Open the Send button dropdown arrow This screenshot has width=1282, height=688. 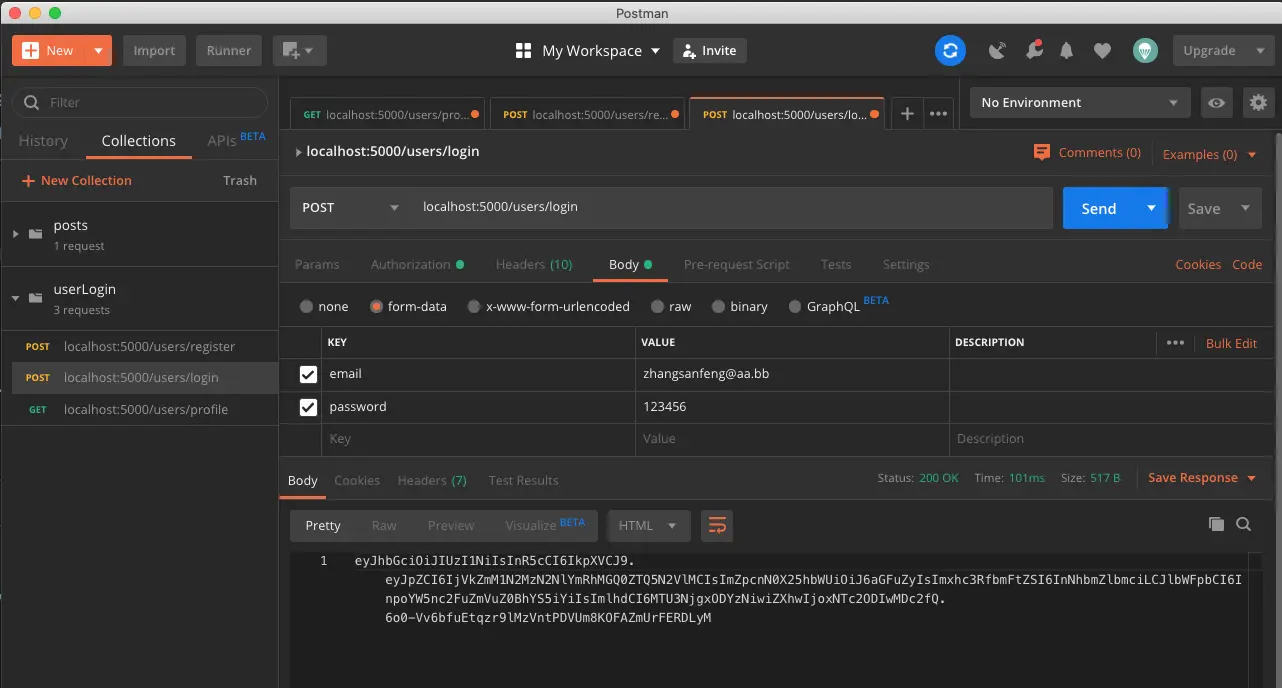pyautogui.click(x=1151, y=207)
